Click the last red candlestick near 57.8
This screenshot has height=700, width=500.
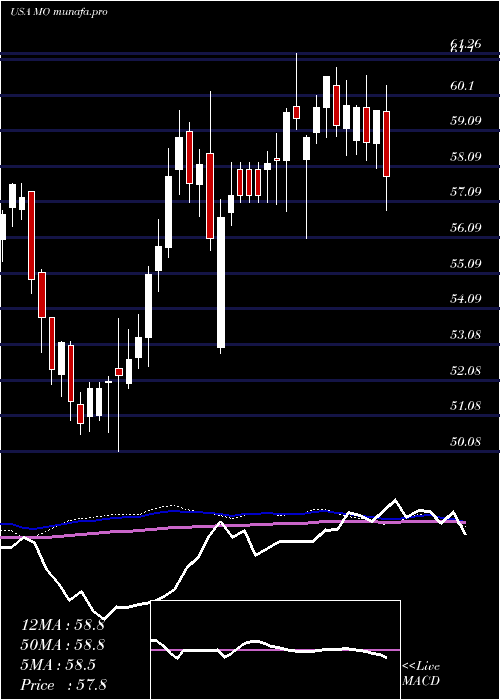click(x=386, y=144)
